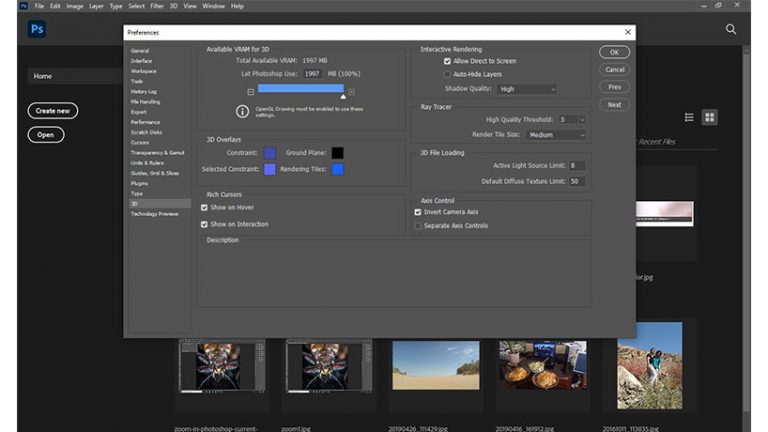Open the Type menu

[x=116, y=6]
